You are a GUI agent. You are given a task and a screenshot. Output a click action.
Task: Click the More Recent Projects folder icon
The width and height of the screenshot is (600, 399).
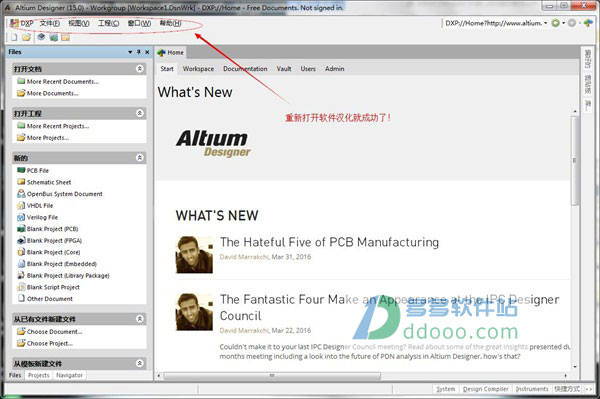(21, 125)
